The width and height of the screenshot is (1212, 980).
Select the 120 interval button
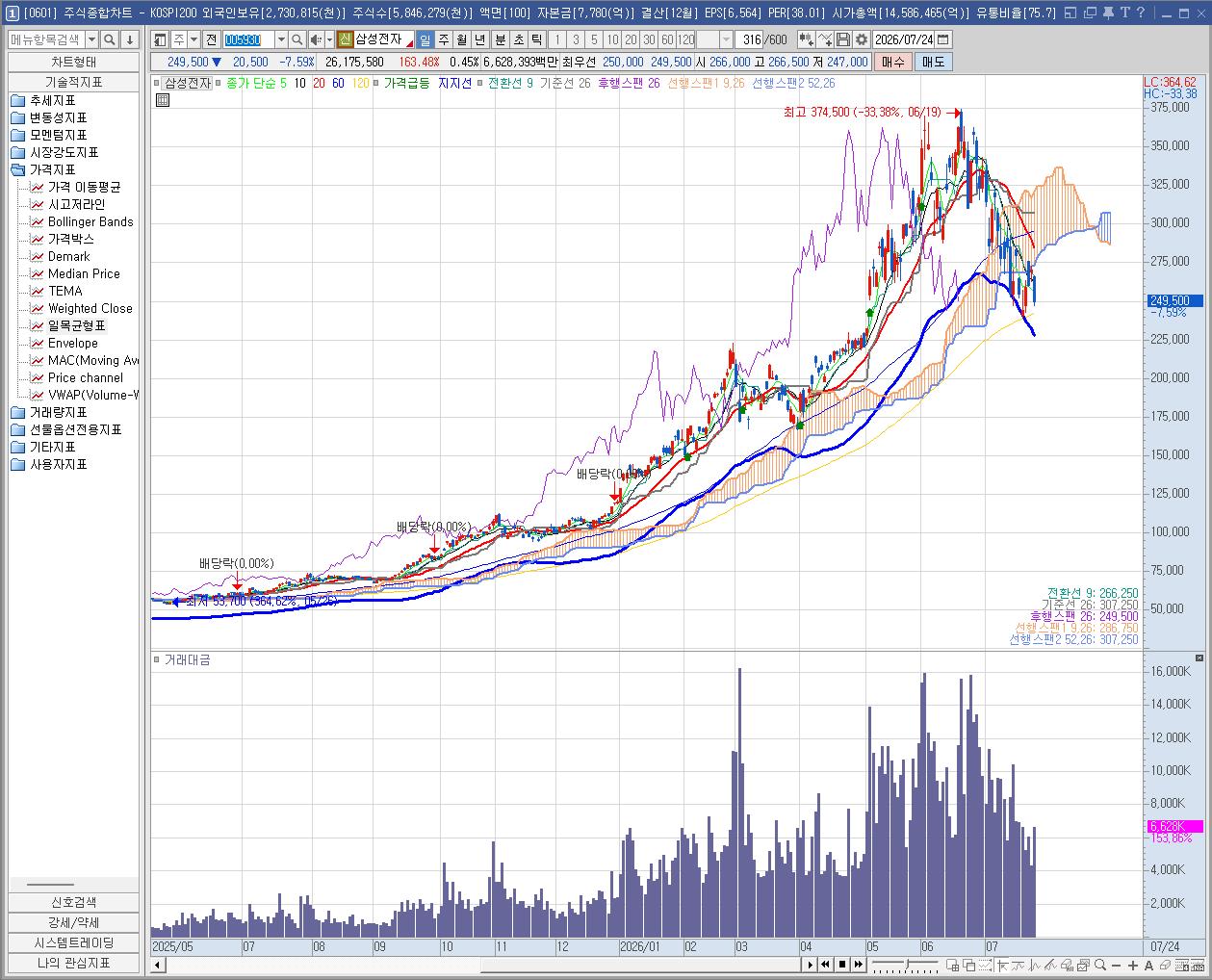[685, 39]
